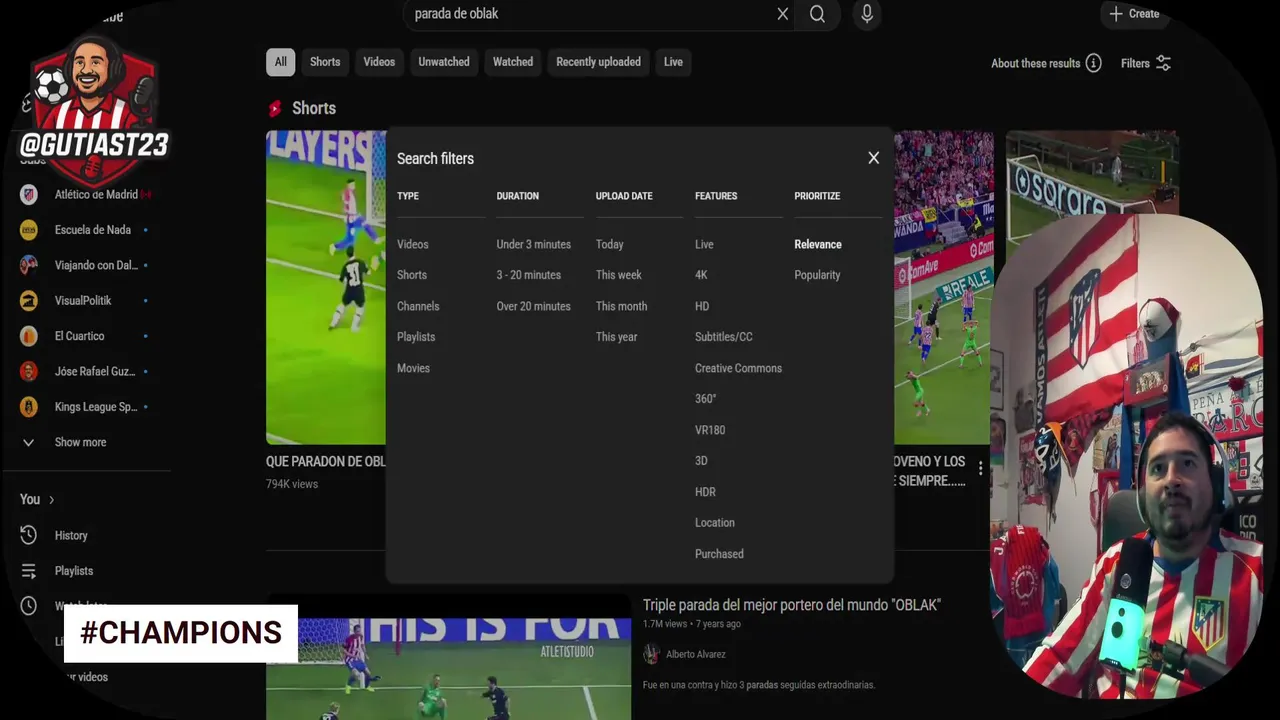Choose duration Under 3 minutes

534,244
